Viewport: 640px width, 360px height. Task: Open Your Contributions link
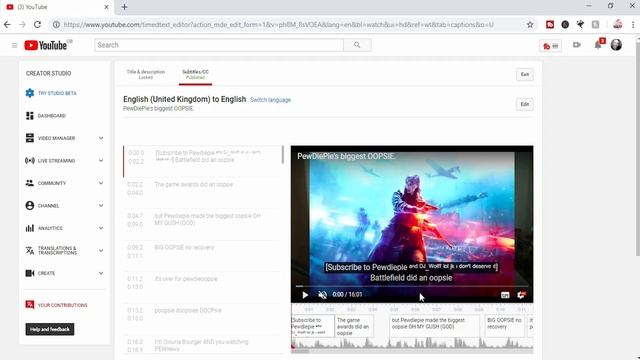pos(62,305)
